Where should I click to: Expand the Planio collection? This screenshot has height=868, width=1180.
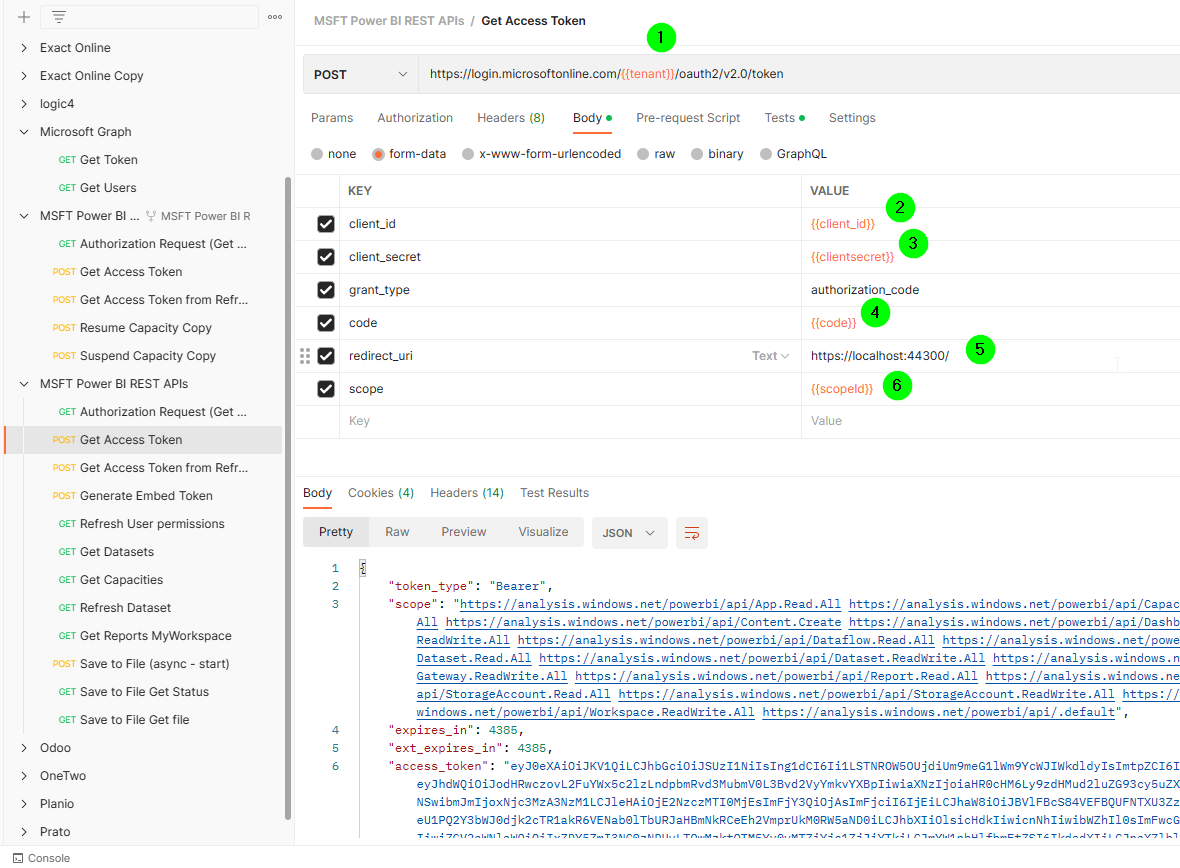click(24, 803)
